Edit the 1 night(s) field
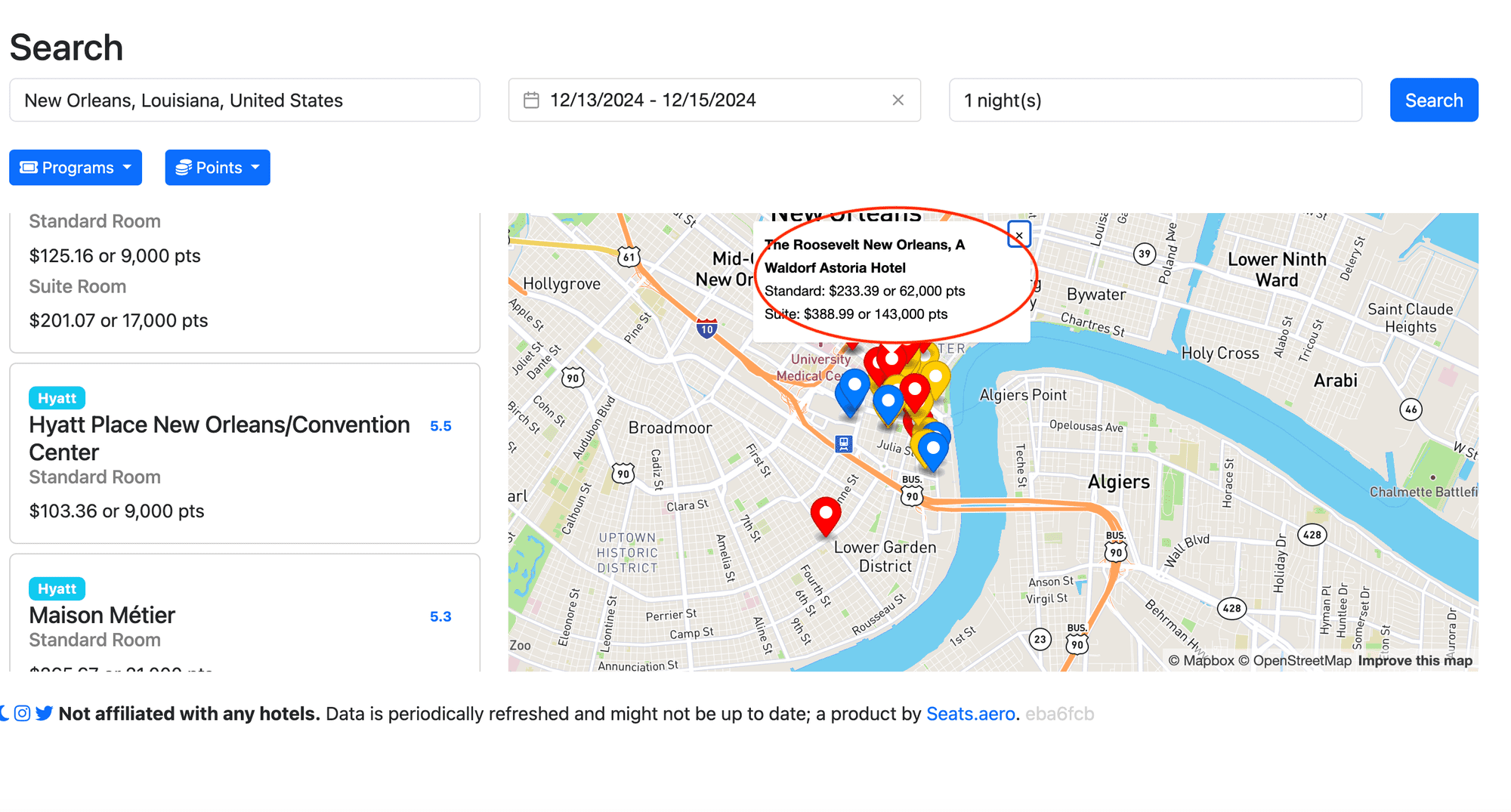Viewport: 1511px width, 812px height. pos(1155,100)
